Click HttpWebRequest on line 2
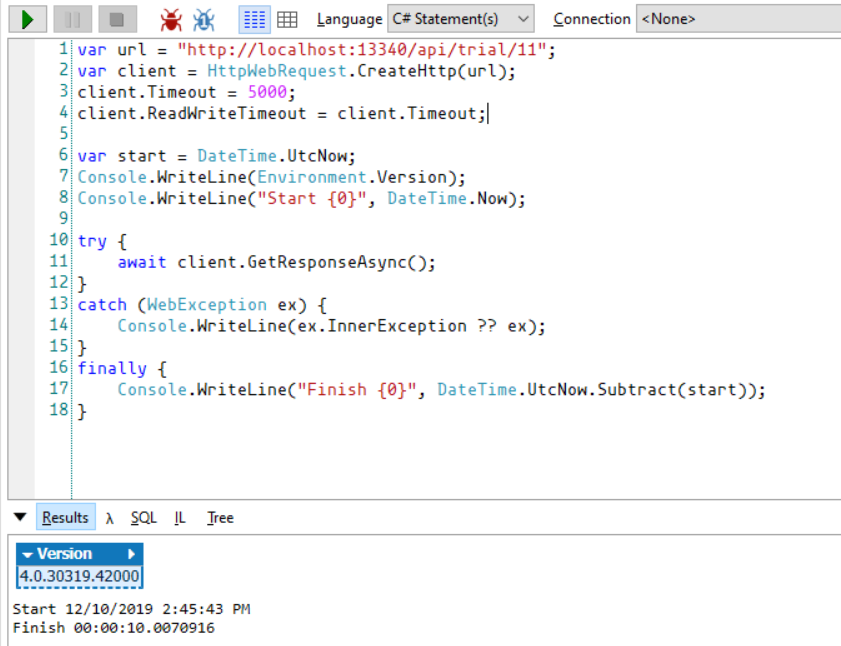 tap(277, 71)
